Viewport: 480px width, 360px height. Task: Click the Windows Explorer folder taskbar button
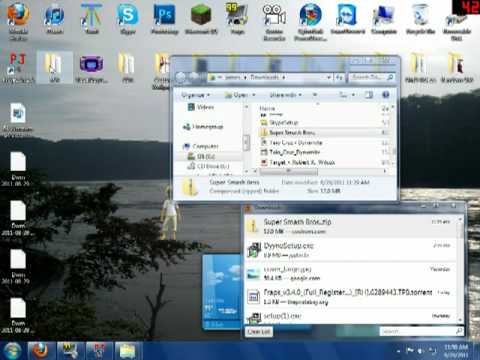tap(128, 351)
